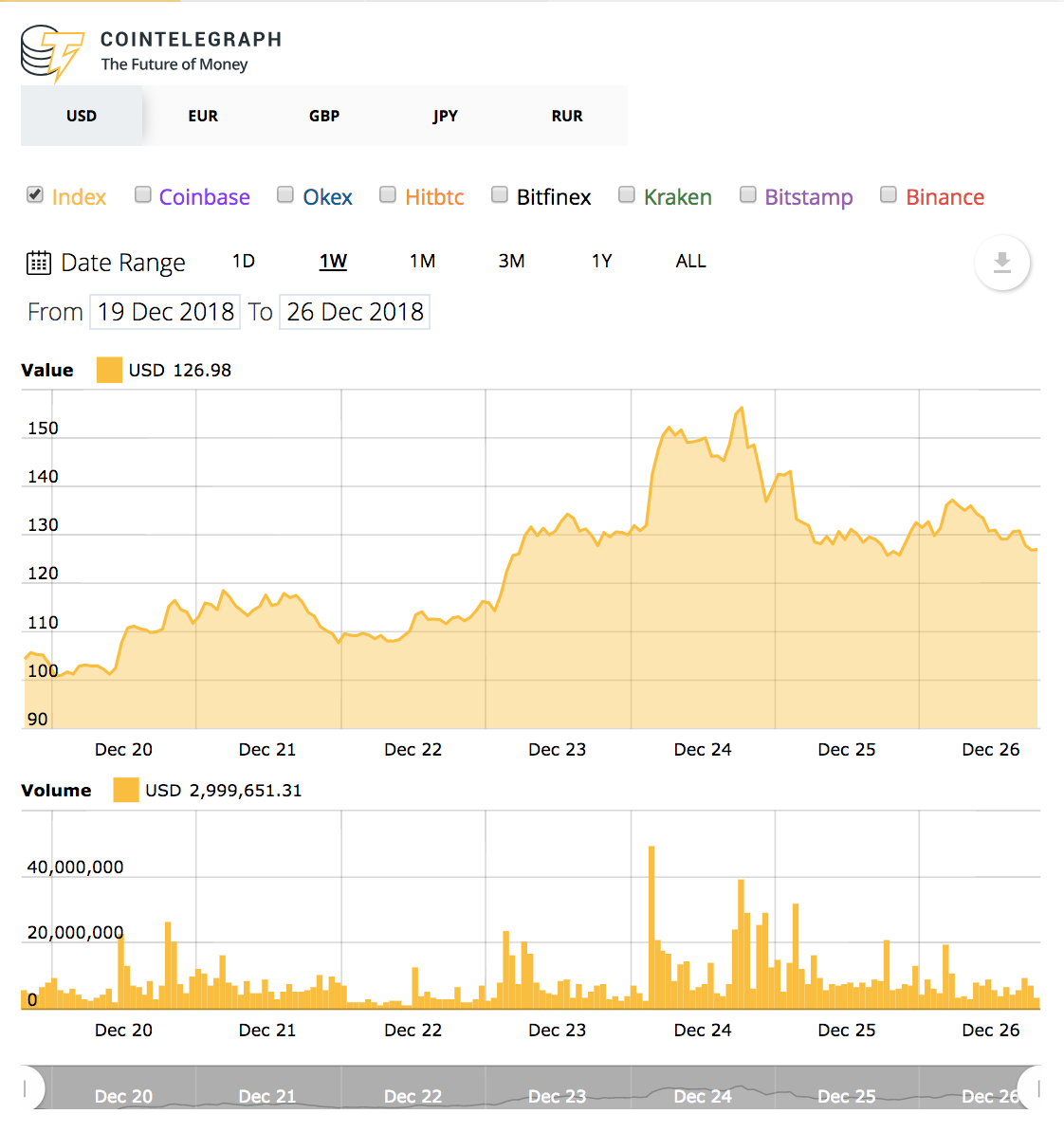Select the USD currency tab
The image size is (1064, 1132).
click(x=82, y=116)
